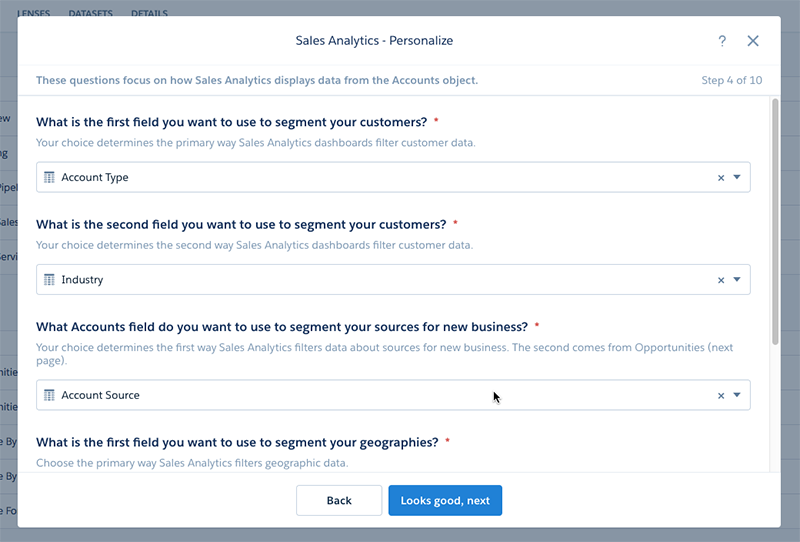Click Looks good, next button

(x=445, y=501)
